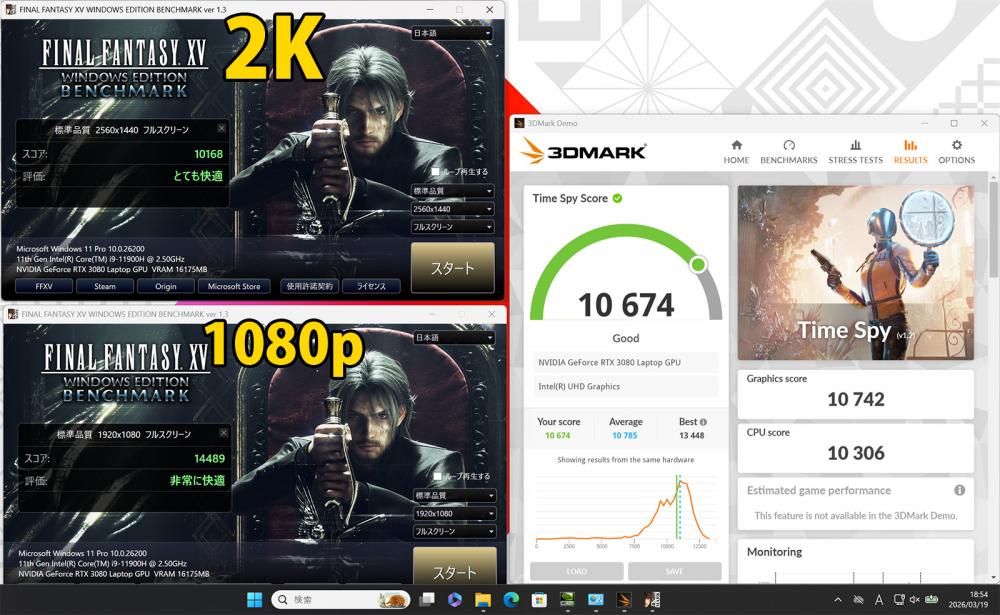Click the SAVE button in 3DMark

tap(674, 571)
